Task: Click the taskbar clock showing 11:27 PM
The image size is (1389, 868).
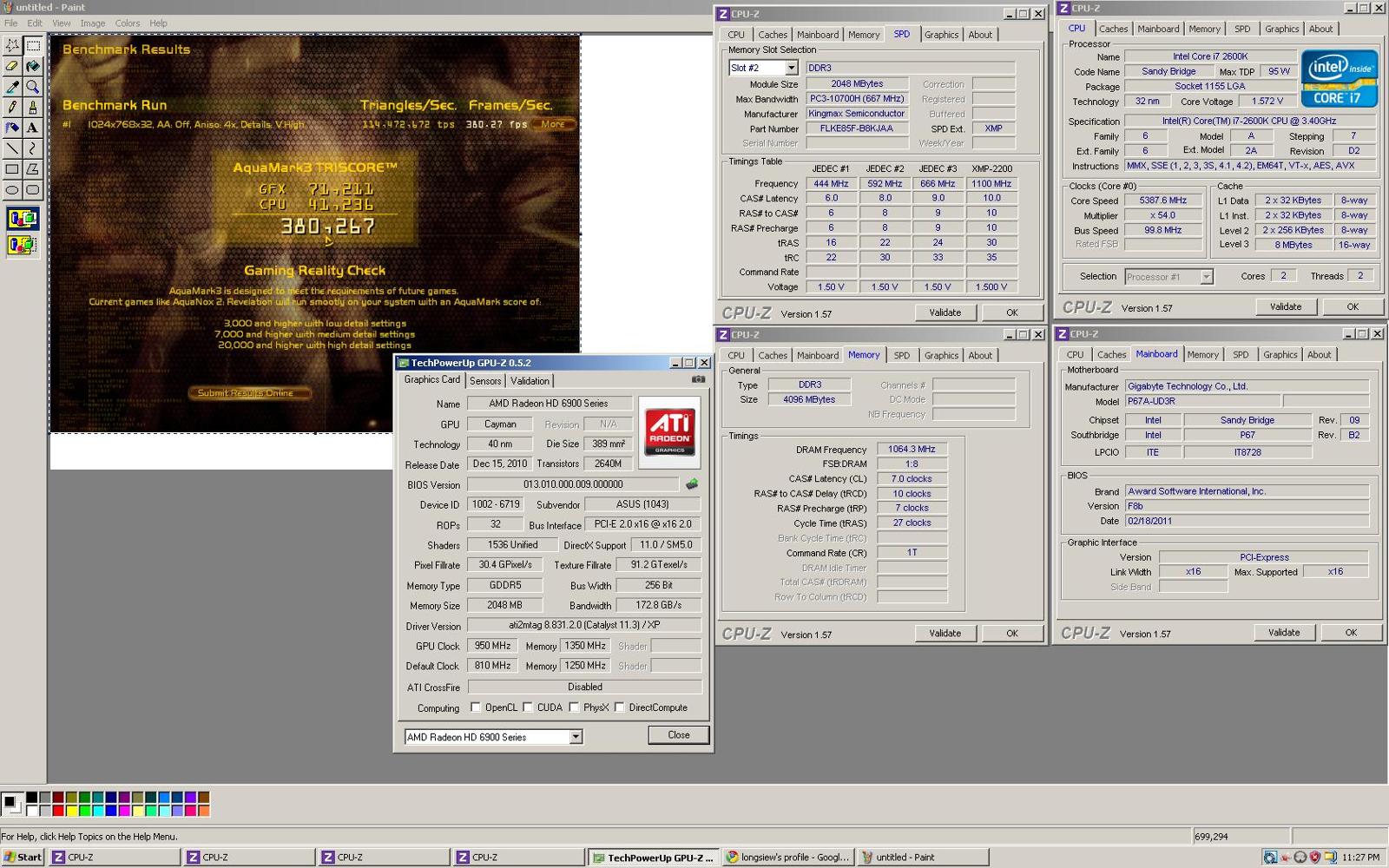Action: coord(1360,858)
